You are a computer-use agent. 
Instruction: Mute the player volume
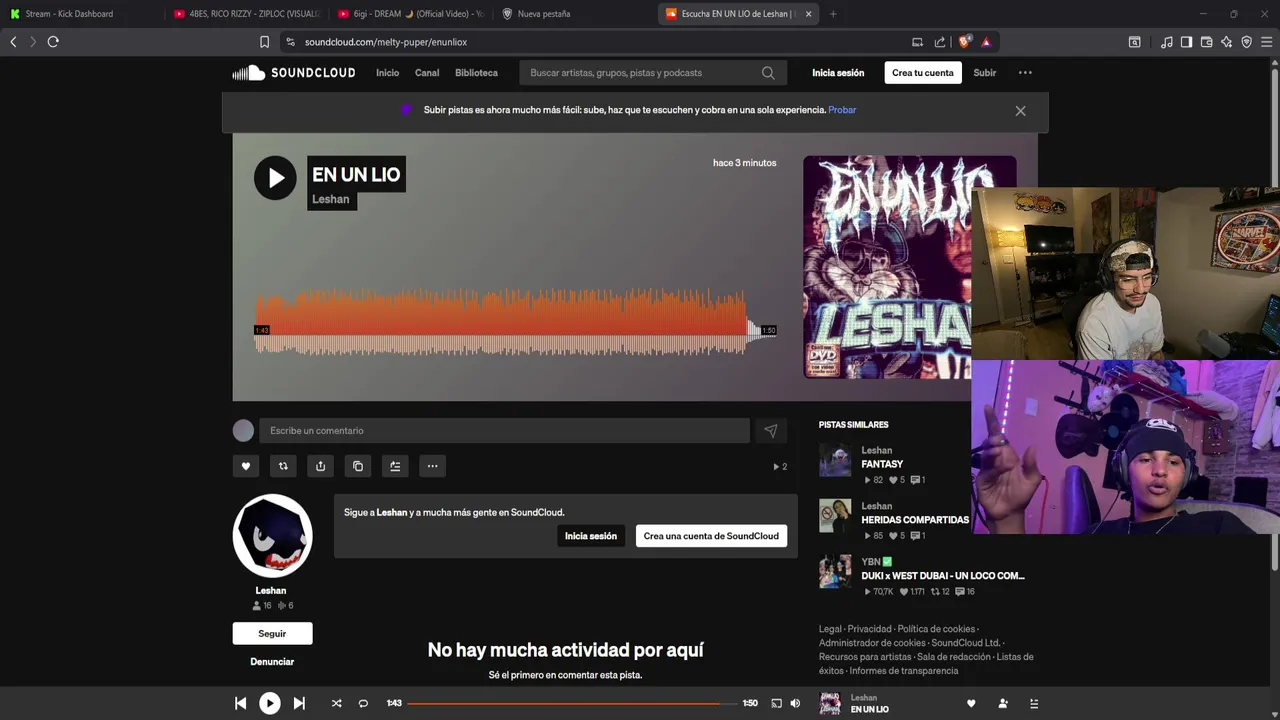[795, 704]
